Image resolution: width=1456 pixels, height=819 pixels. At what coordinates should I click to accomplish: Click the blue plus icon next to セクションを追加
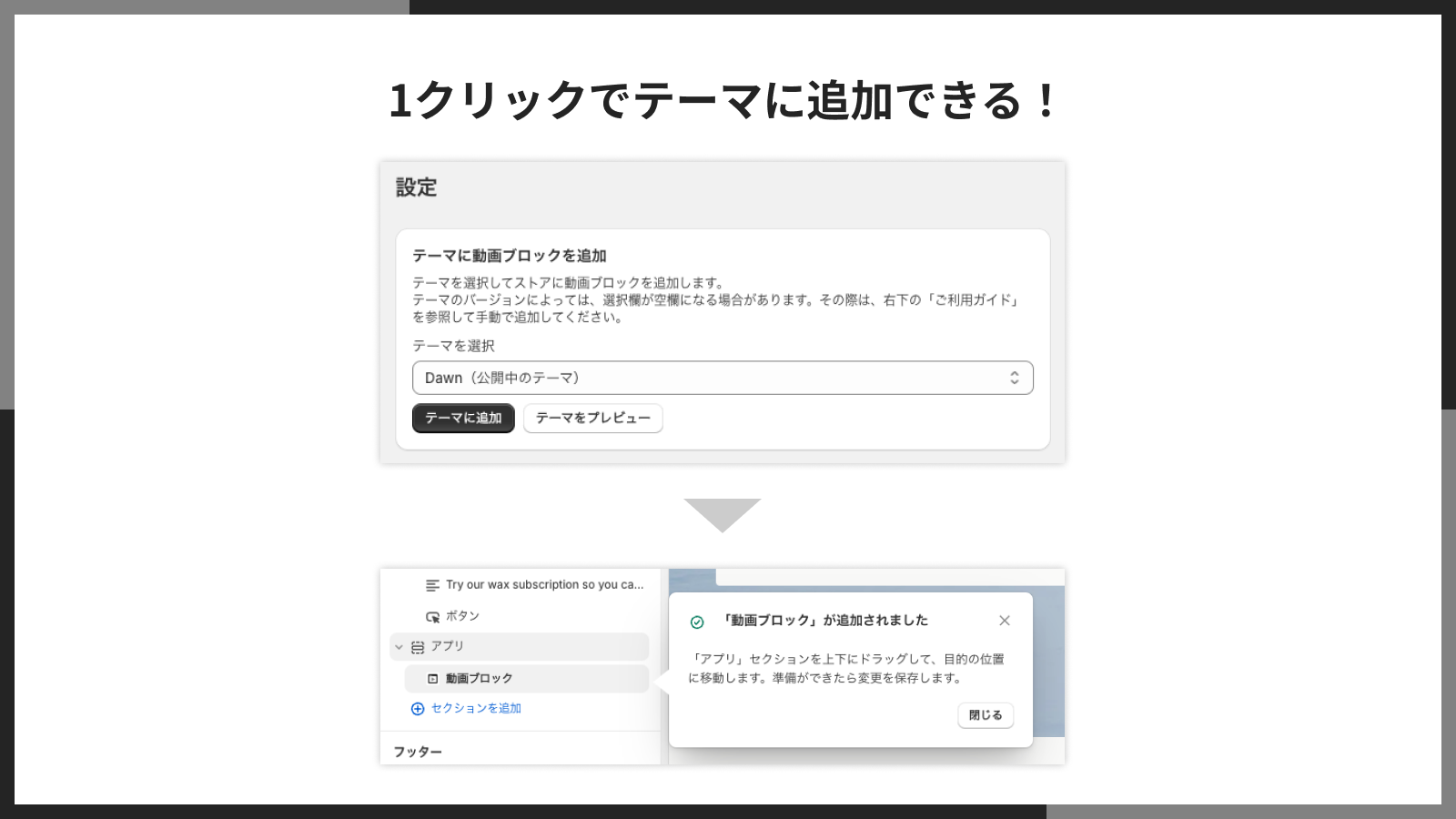point(417,708)
